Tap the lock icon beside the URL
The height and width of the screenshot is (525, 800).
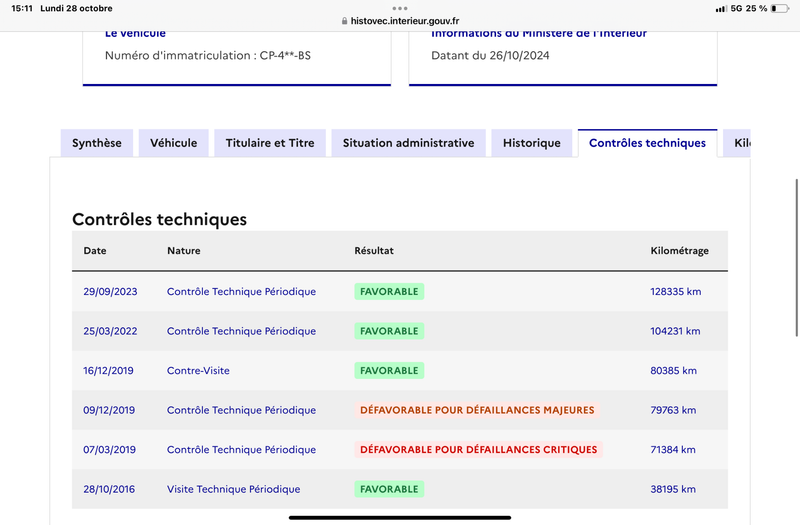(x=344, y=21)
